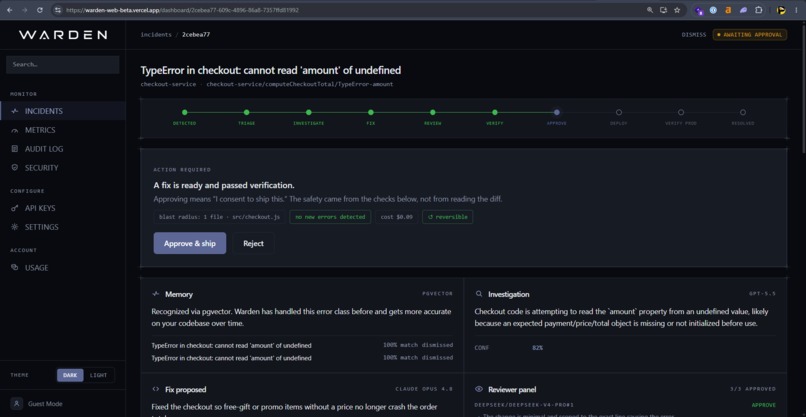The width and height of the screenshot is (806, 417).
Task: Click the address bar URL field
Action: [x=350, y=10]
